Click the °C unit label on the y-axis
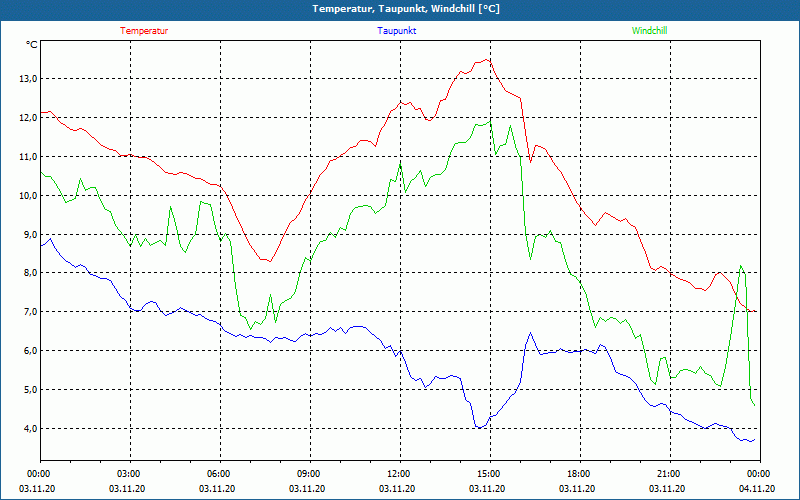The width and height of the screenshot is (800, 500). [x=31, y=45]
